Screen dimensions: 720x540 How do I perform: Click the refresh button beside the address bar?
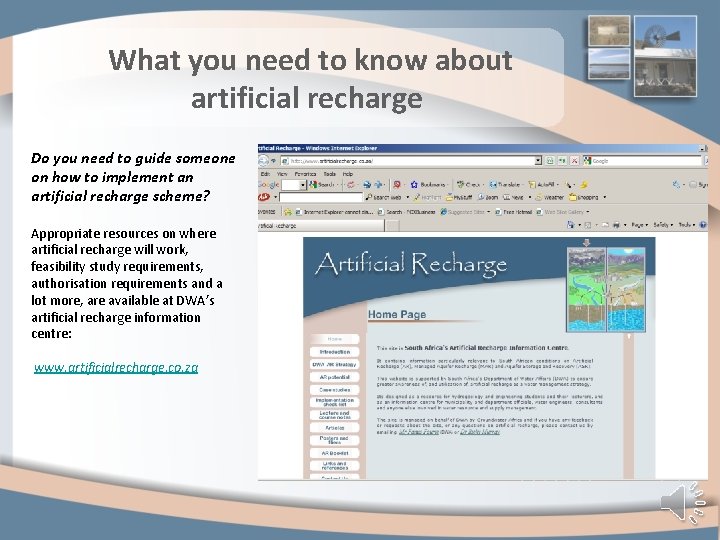(562, 161)
